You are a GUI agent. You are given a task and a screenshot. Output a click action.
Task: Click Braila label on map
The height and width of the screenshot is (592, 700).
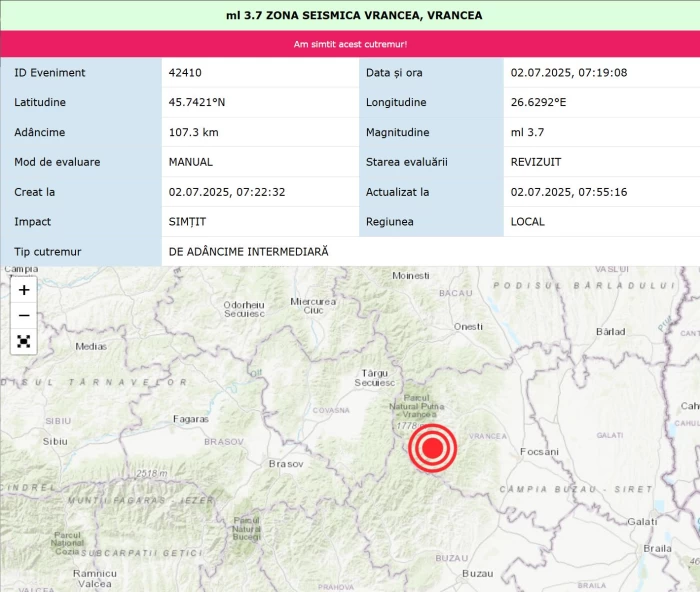[x=657, y=549]
